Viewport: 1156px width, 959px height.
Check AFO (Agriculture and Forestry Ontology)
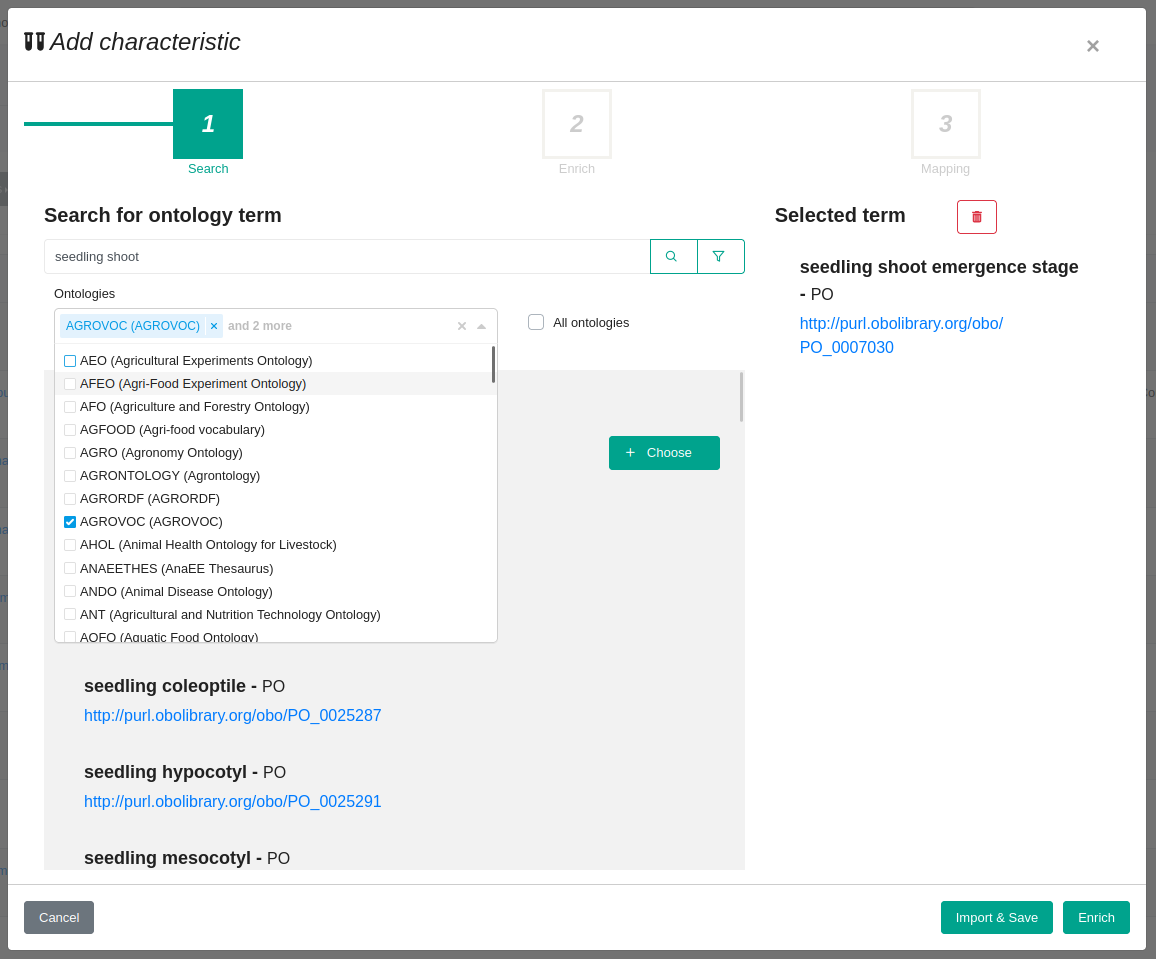[x=70, y=407]
